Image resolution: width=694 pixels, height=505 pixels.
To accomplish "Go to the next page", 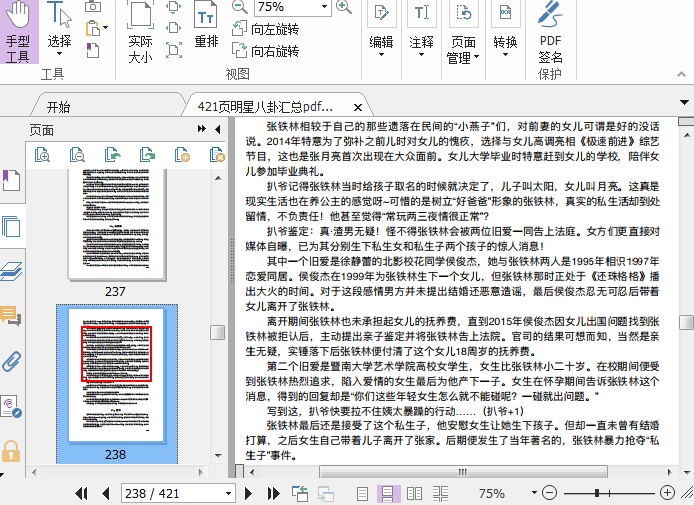I will click(248, 493).
